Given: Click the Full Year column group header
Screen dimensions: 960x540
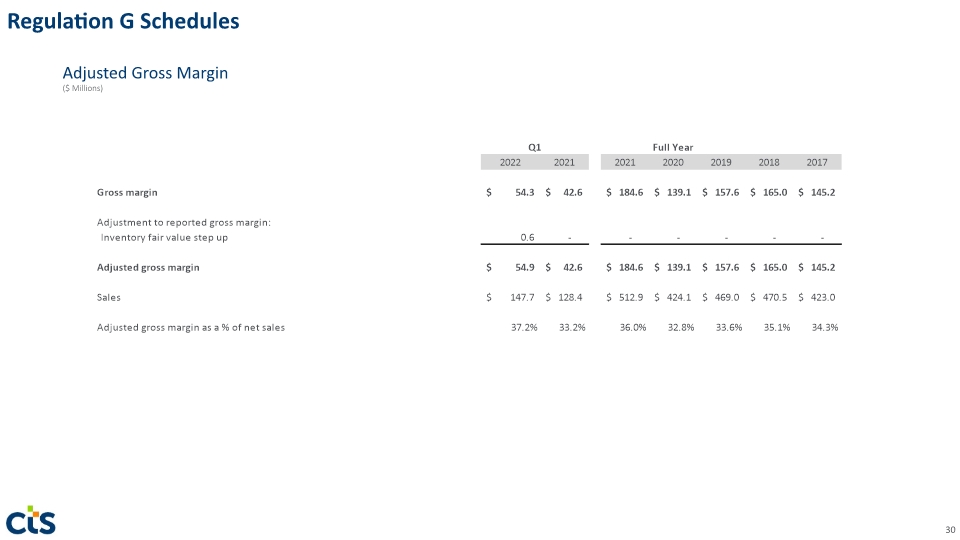Looking at the screenshot, I should [x=673, y=147].
